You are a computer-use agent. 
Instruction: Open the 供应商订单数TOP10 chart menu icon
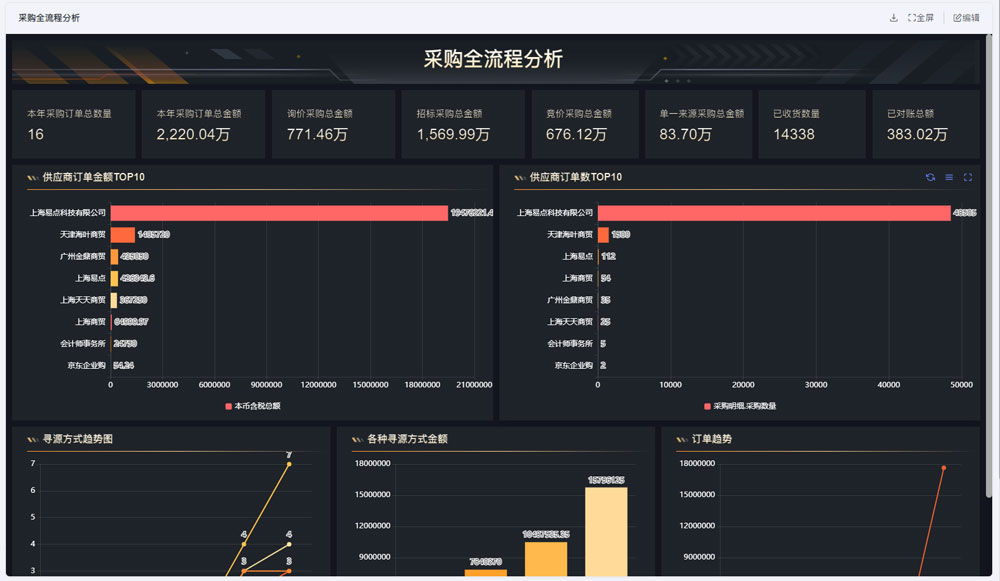(x=949, y=177)
